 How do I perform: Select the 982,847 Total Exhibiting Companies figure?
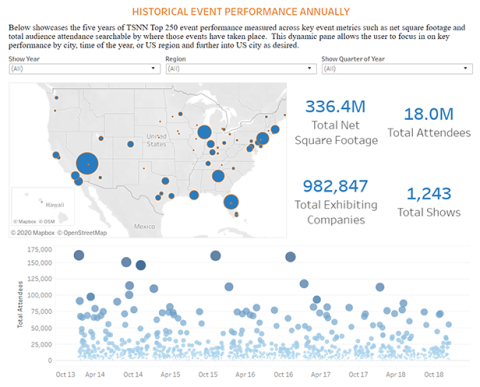click(335, 186)
